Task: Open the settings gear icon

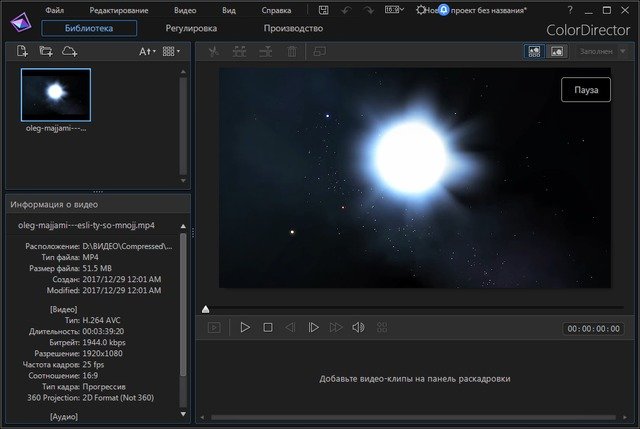Action: 421,10
